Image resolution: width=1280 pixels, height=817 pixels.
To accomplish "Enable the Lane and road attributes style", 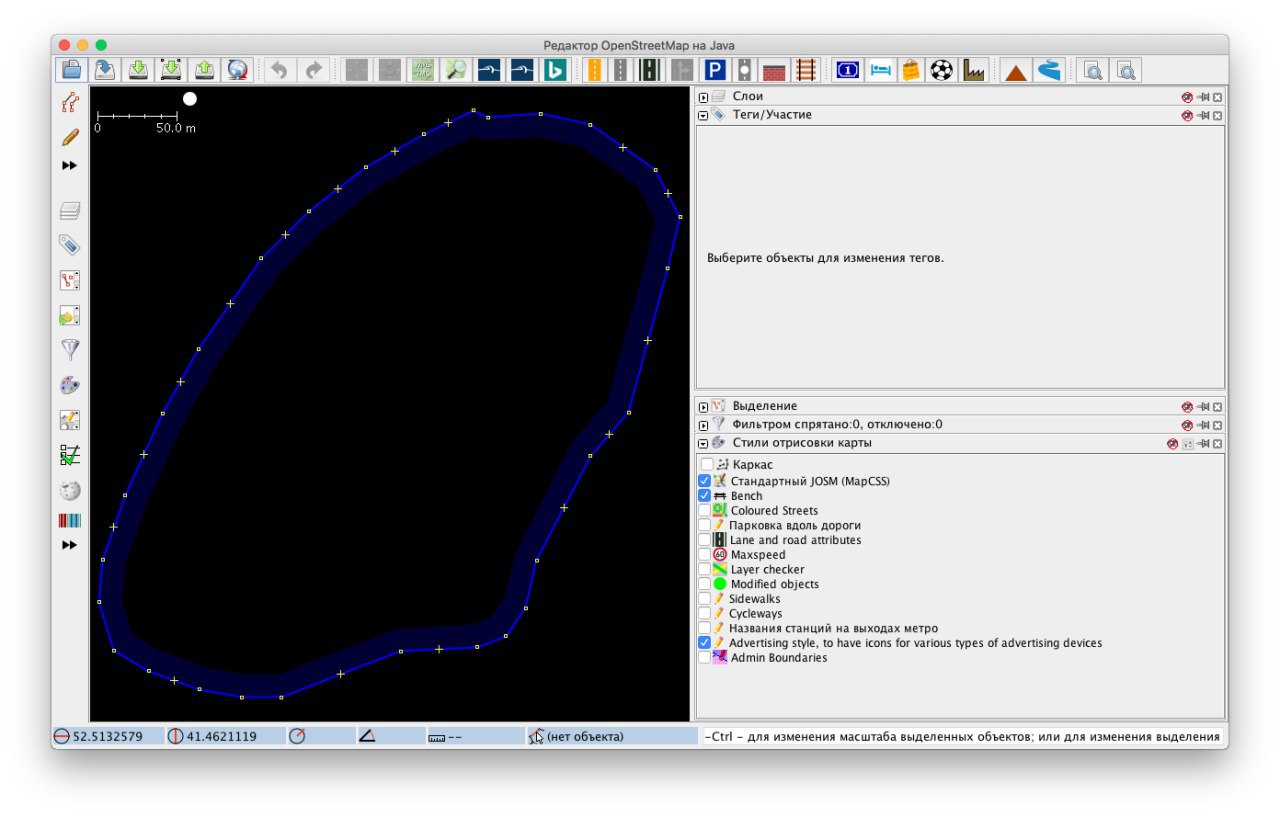I will pyautogui.click(x=705, y=540).
